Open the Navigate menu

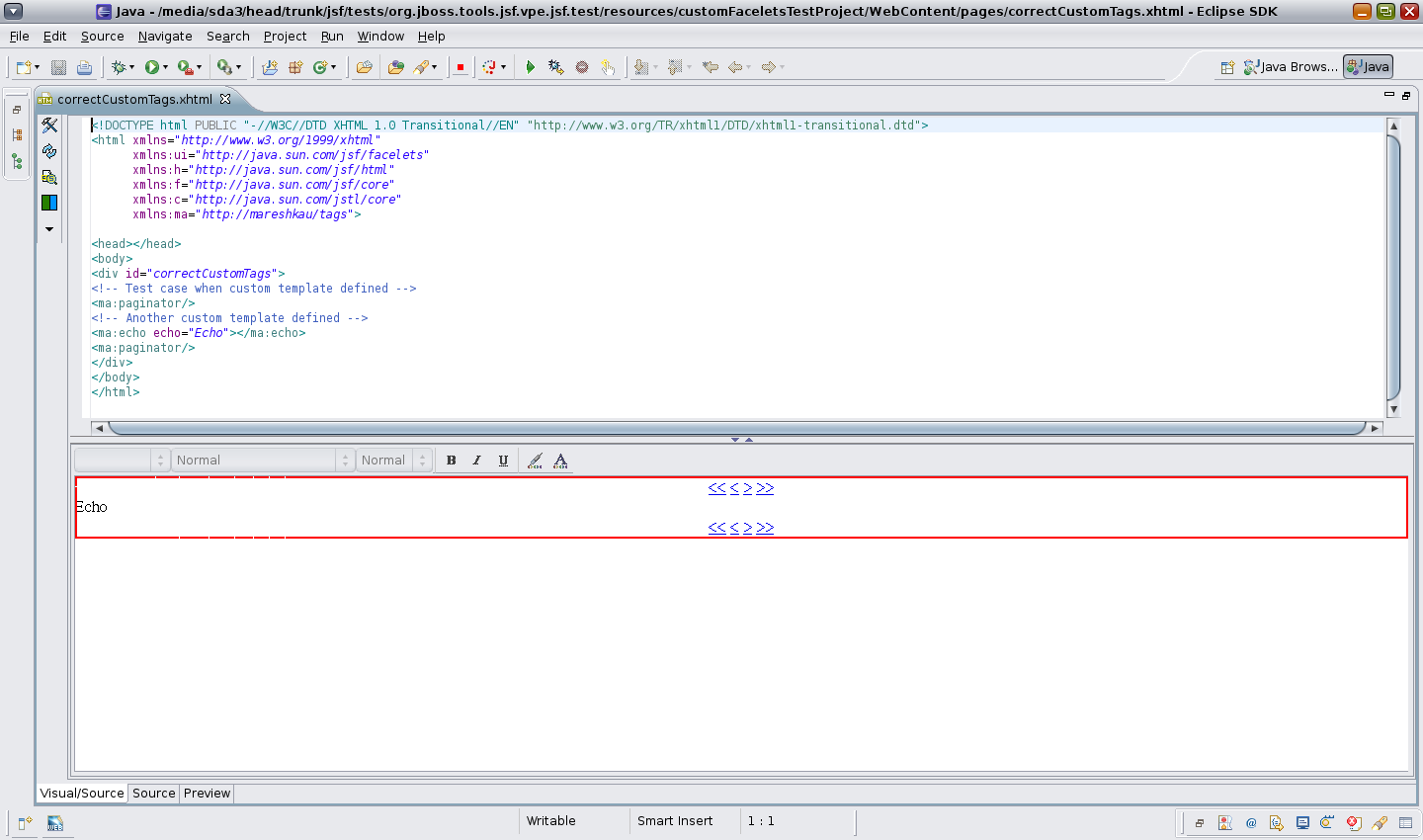click(x=165, y=37)
